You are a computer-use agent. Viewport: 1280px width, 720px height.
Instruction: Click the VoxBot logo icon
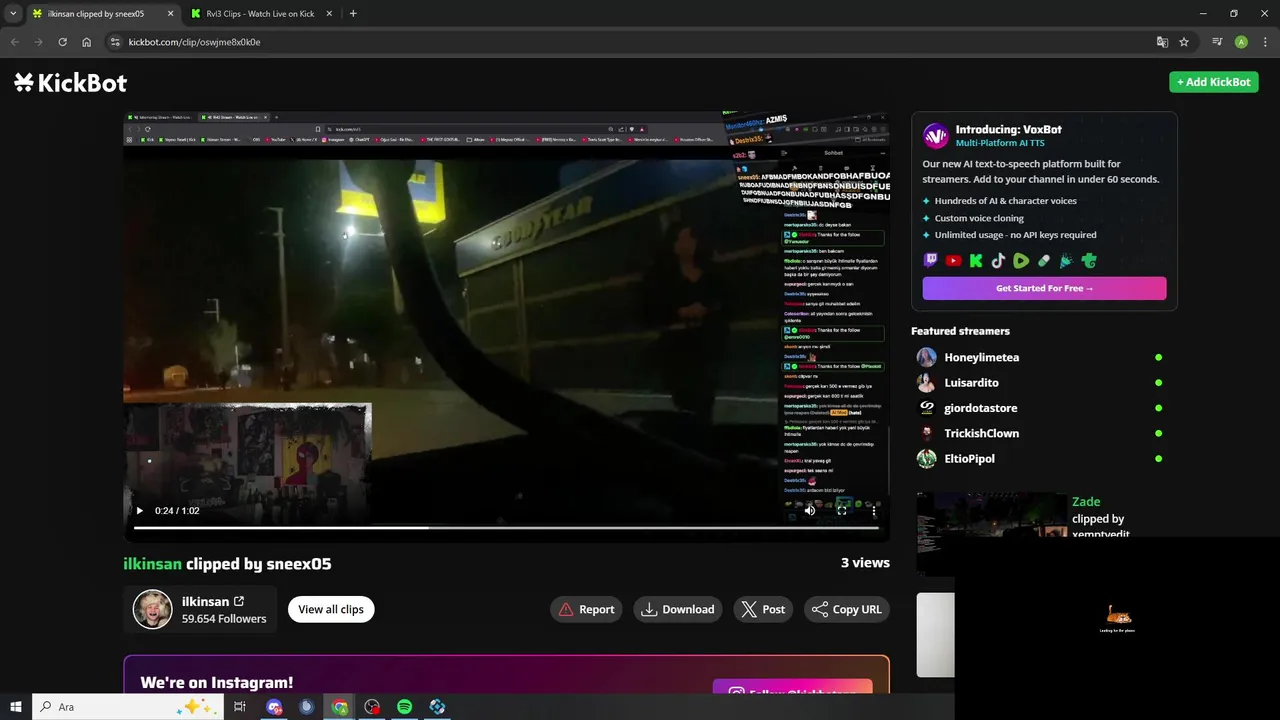(x=935, y=136)
